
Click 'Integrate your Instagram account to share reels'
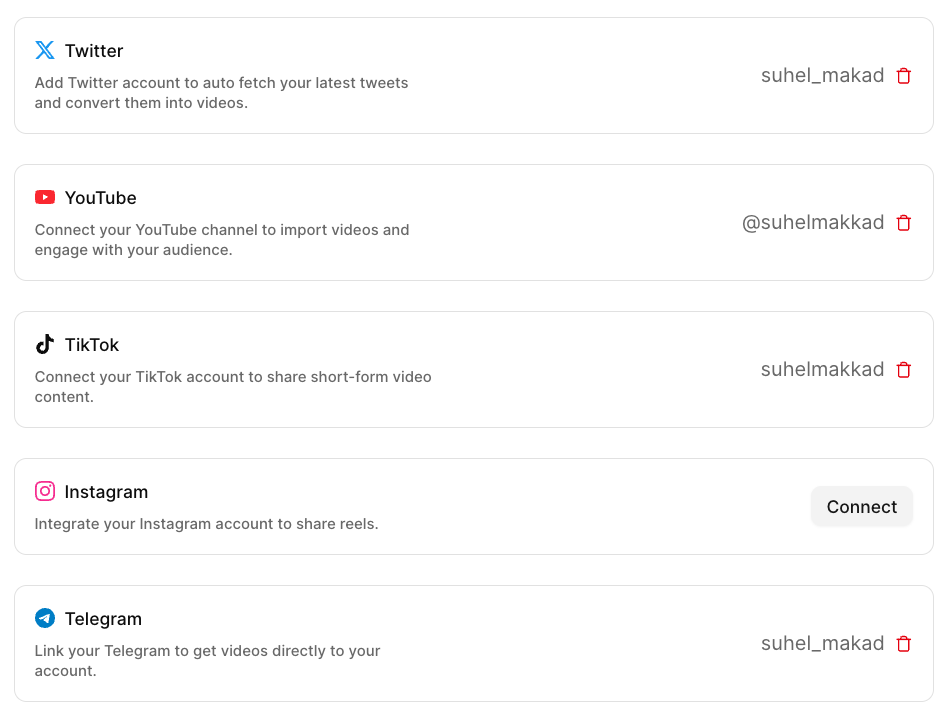tap(206, 524)
